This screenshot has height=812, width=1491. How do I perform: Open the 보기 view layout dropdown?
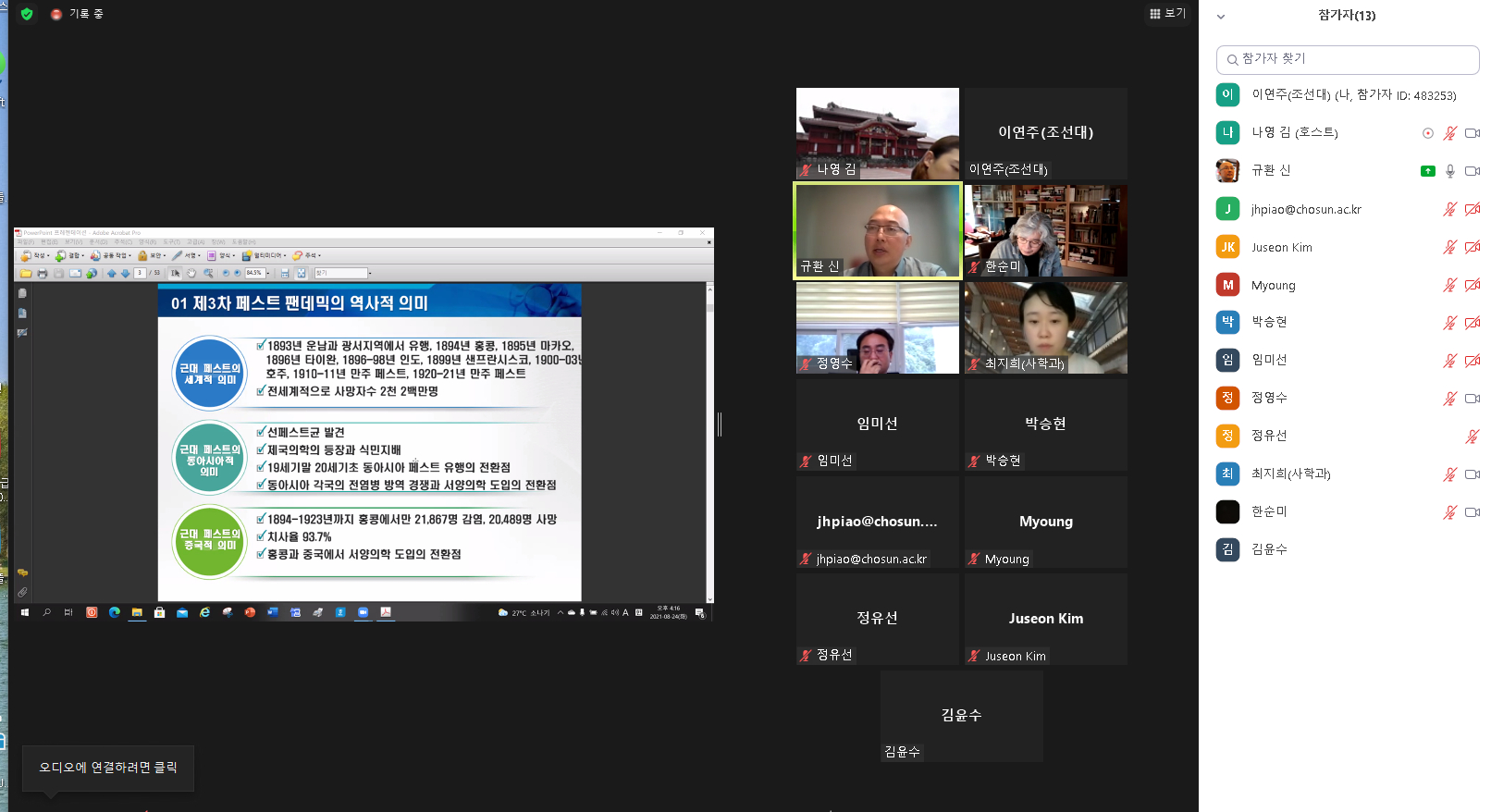[1167, 14]
